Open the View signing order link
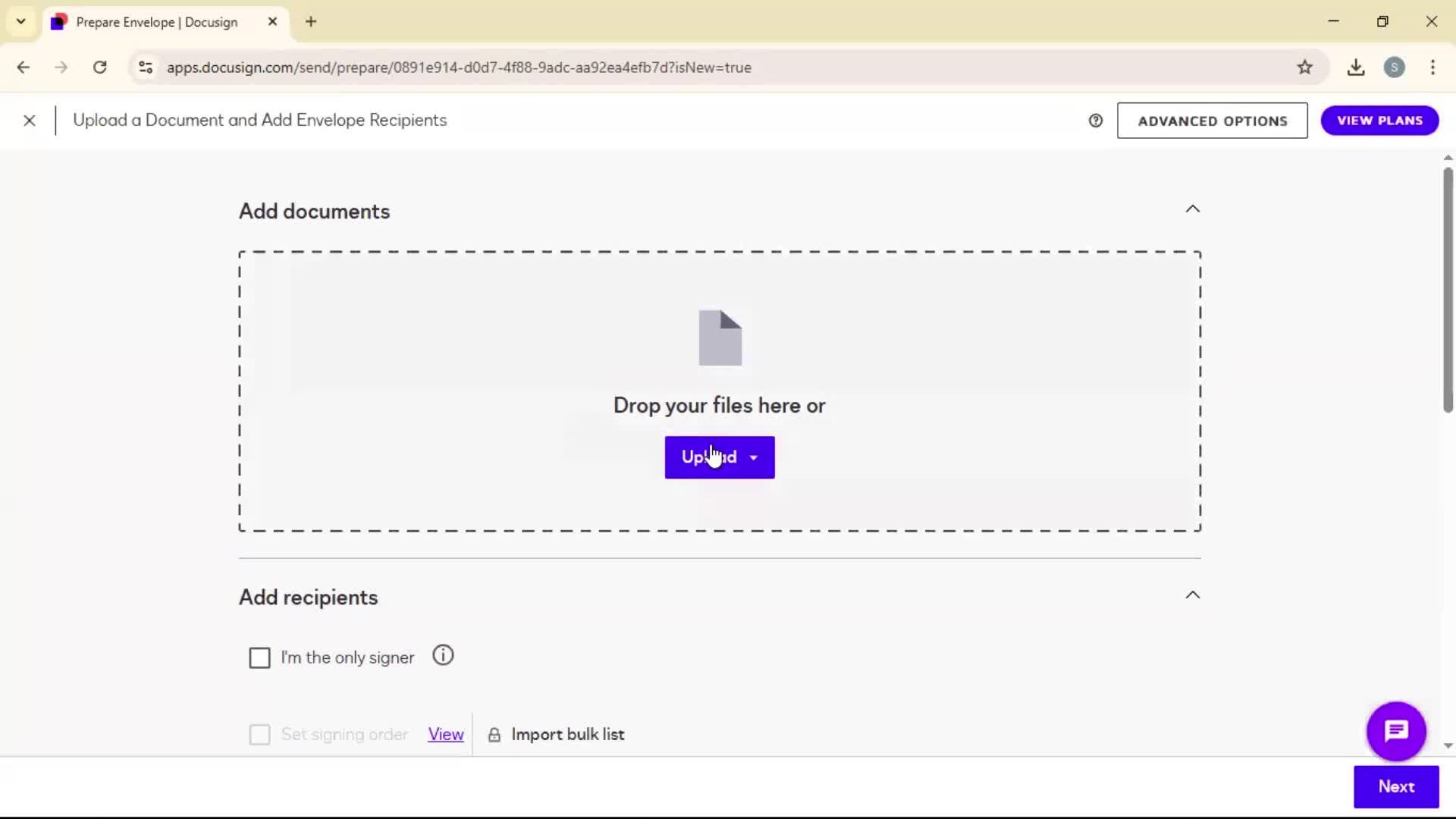 [446, 734]
